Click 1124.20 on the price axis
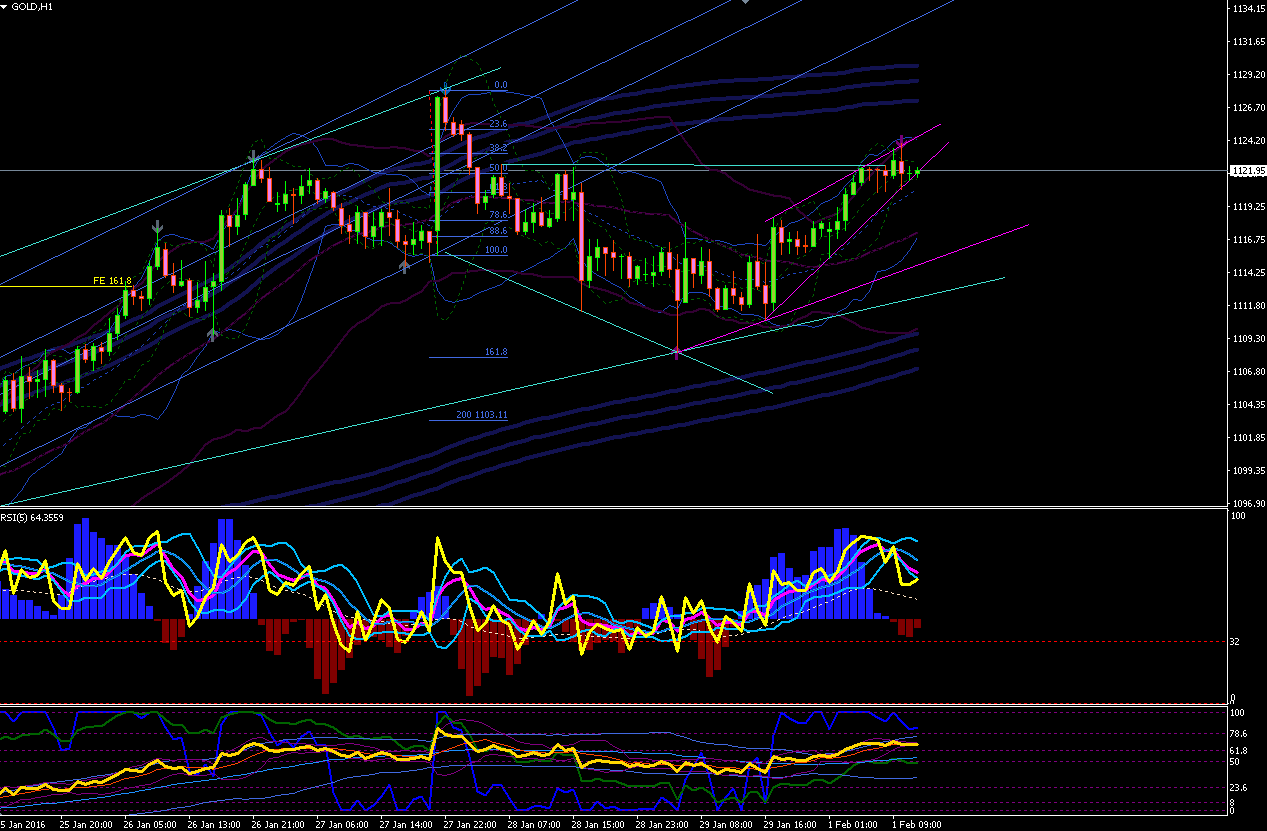Screen dimensions: 1267x831 [x=1247, y=140]
